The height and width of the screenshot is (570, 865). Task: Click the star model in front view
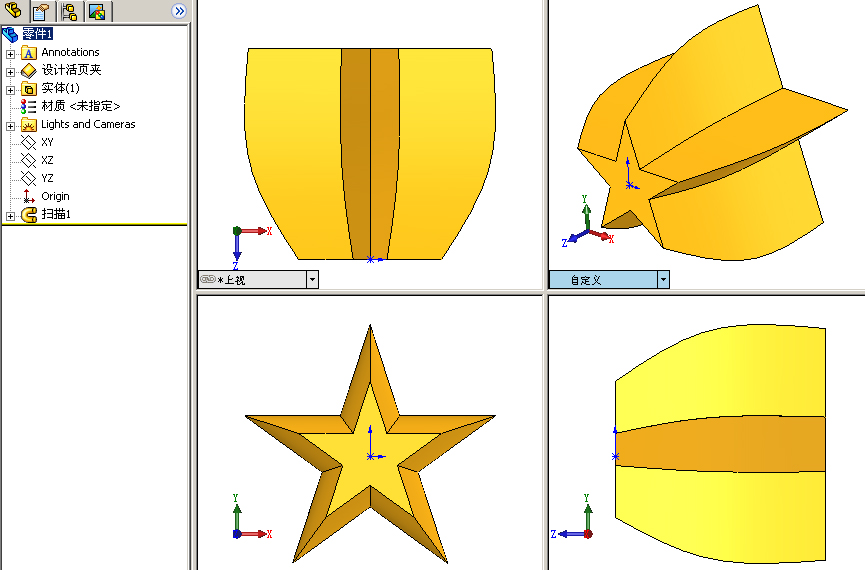click(370, 443)
